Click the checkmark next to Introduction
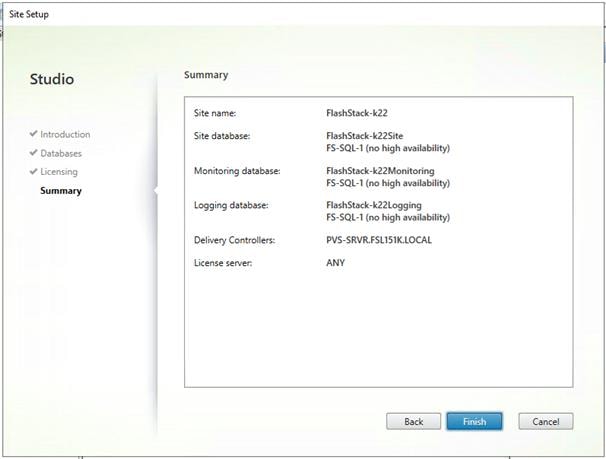Image resolution: width=606 pixels, height=459 pixels. (x=33, y=134)
